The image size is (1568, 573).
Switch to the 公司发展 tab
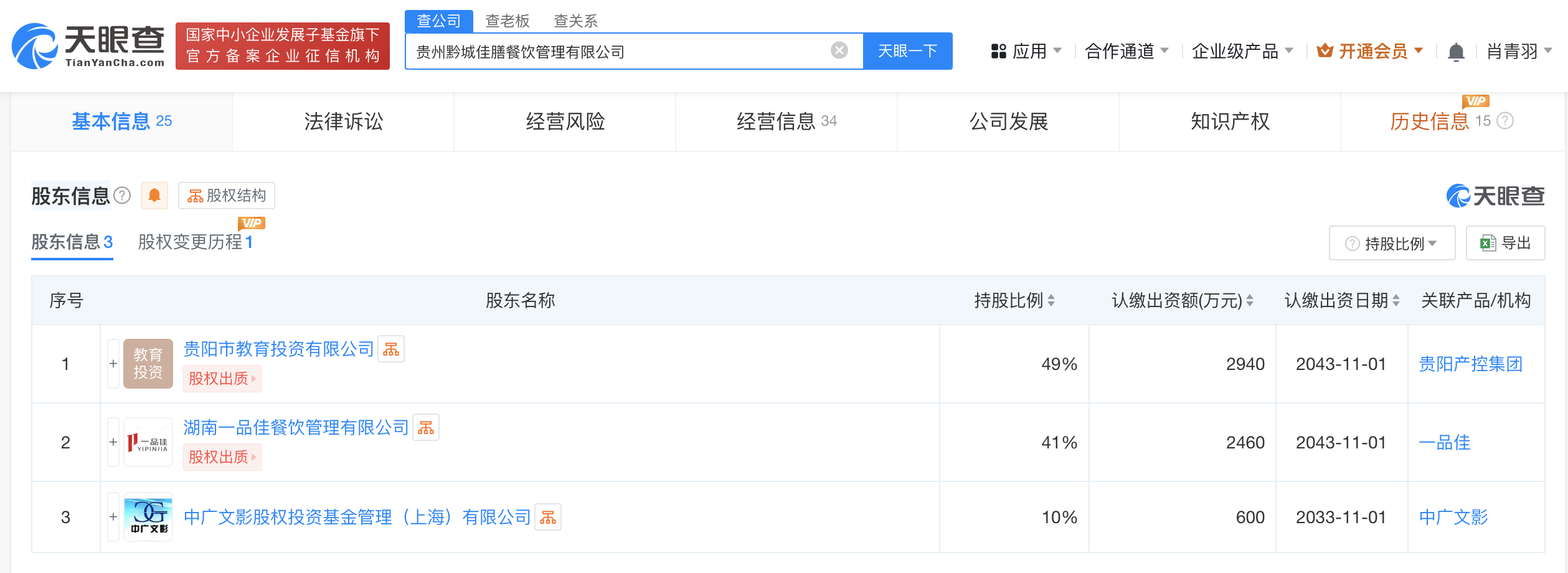click(1008, 121)
